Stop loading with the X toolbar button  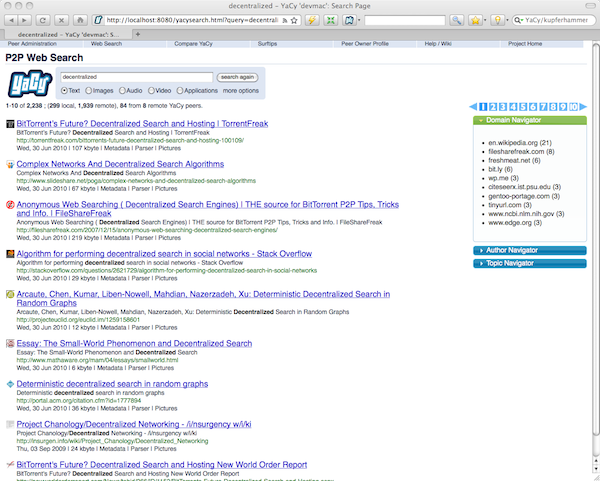(x=61, y=20)
